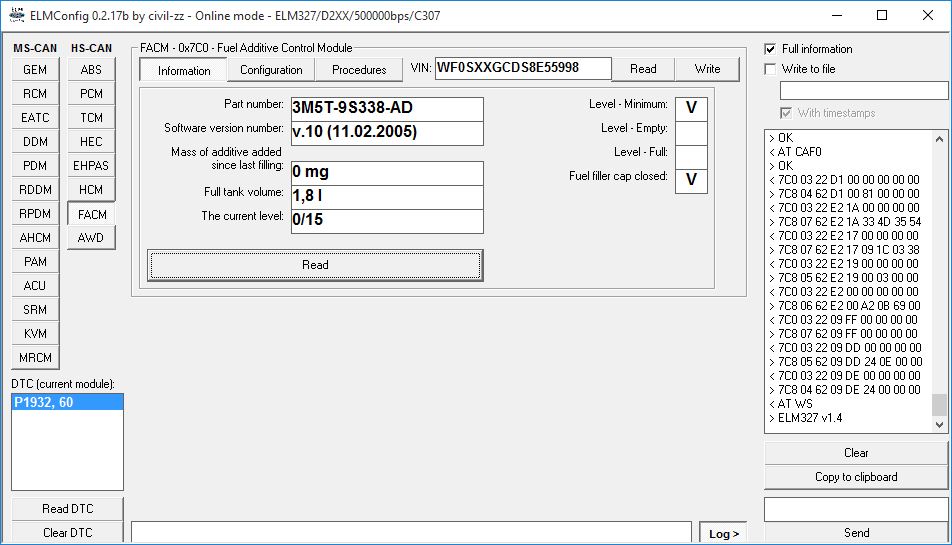
Task: Select the ABS module button
Action: tap(91, 70)
